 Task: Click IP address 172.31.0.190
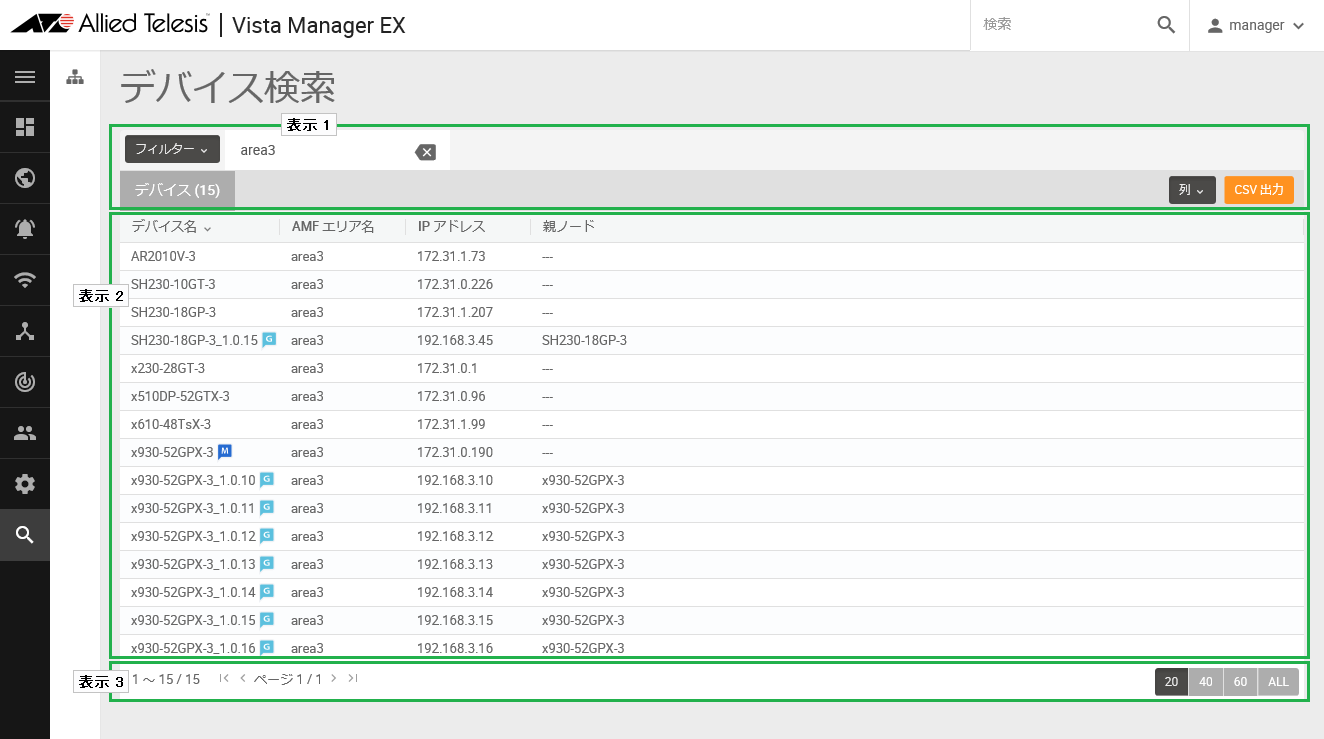(x=455, y=452)
